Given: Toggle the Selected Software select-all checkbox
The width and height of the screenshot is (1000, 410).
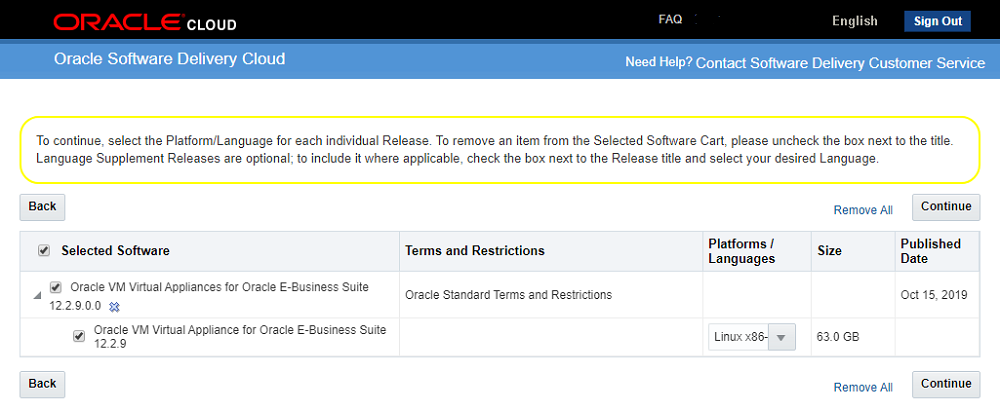Looking at the screenshot, I should coord(43,251).
